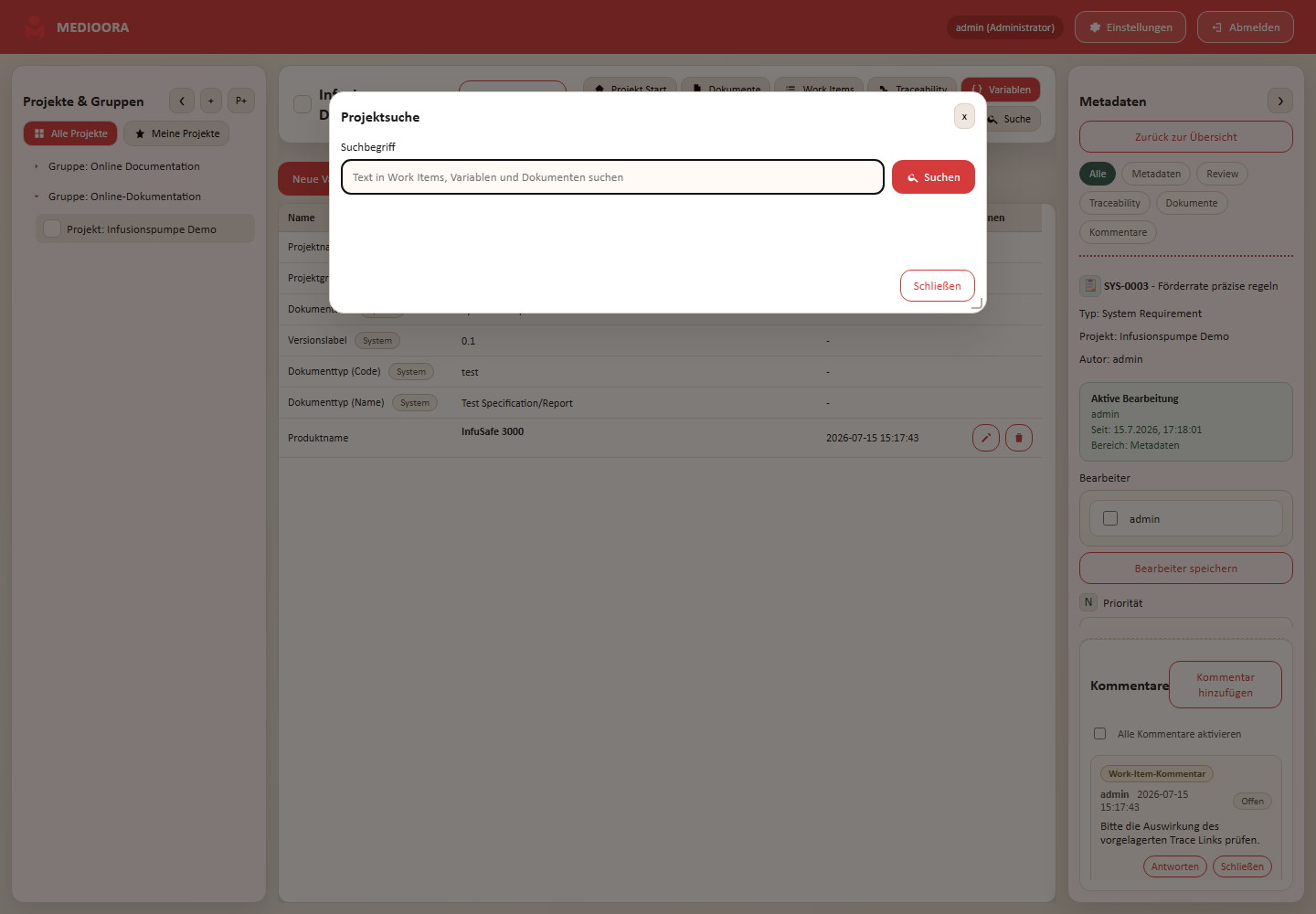Image resolution: width=1316 pixels, height=914 pixels.
Task: Click Zurück zur Übersicht
Action: coord(1186,137)
